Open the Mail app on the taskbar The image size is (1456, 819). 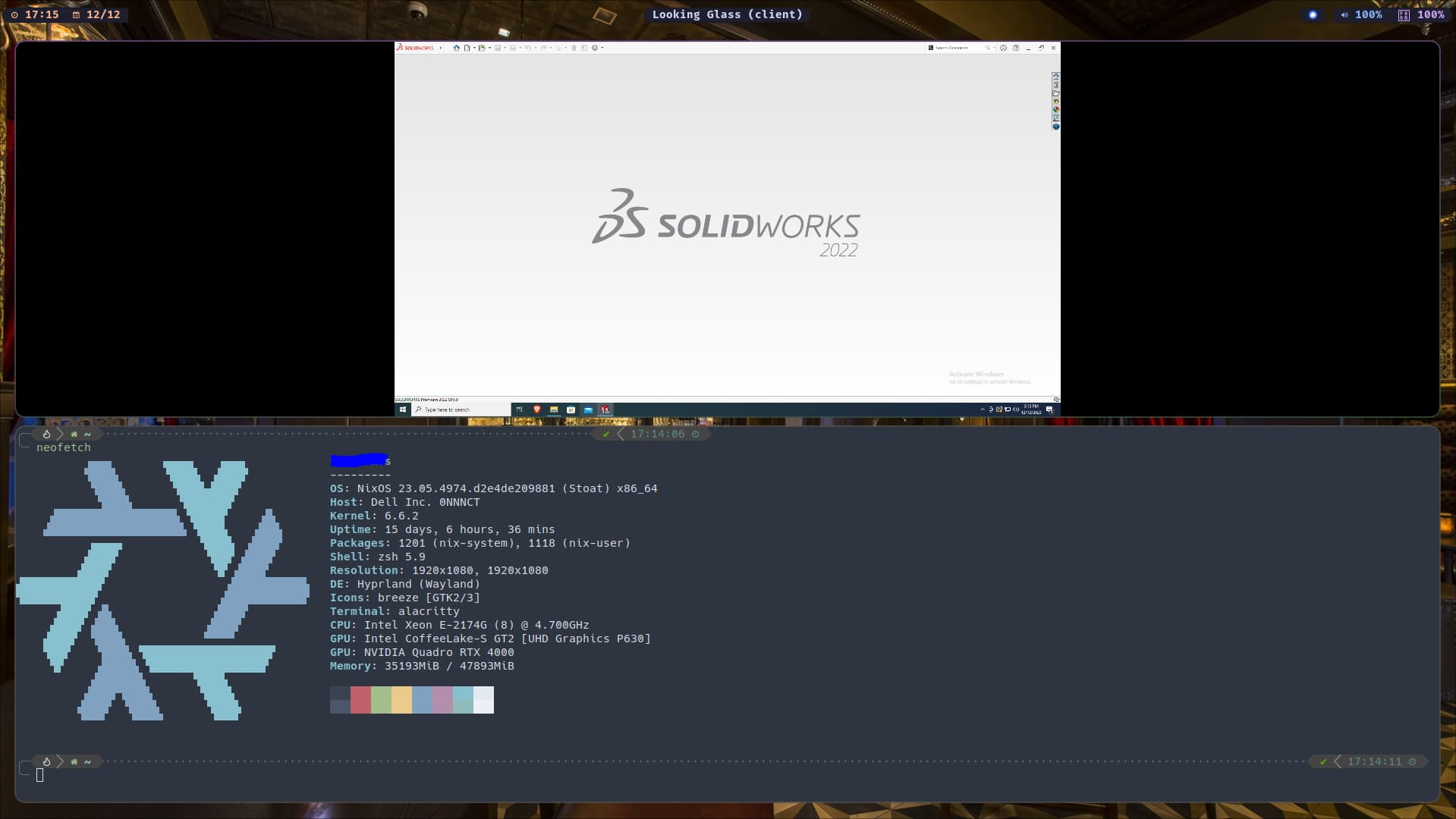coord(588,409)
